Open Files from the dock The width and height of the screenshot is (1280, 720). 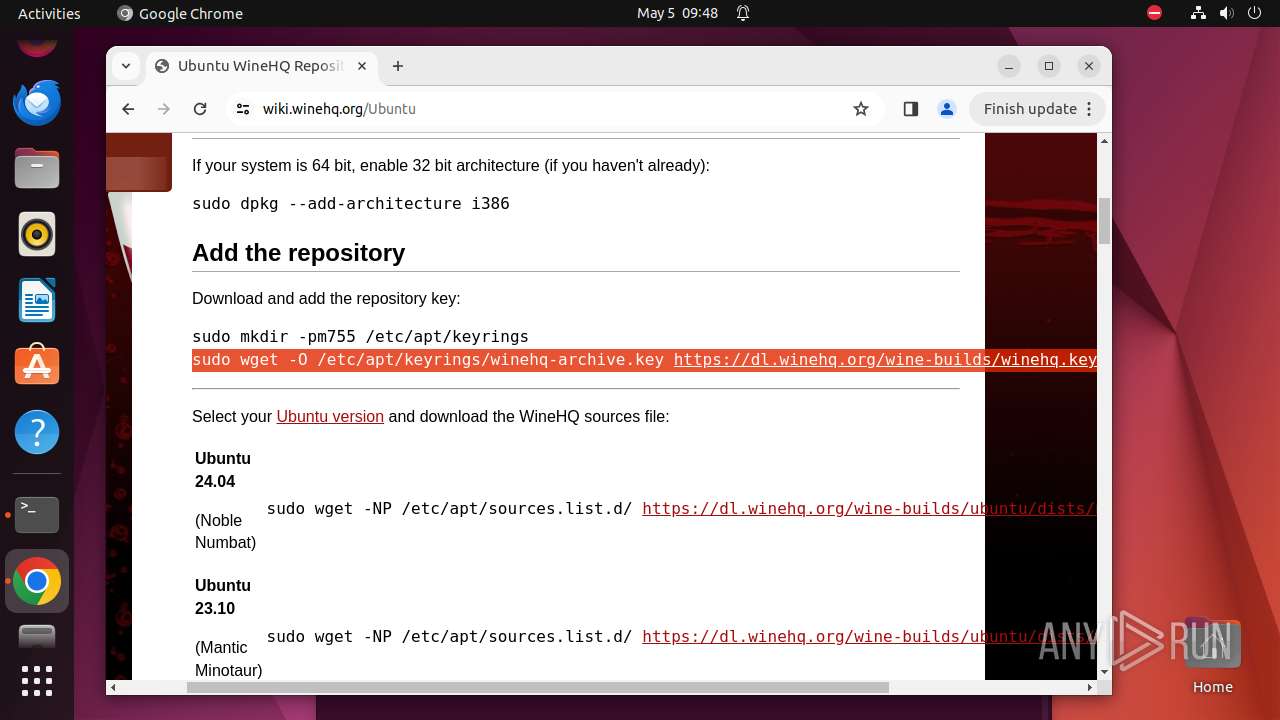click(x=37, y=168)
